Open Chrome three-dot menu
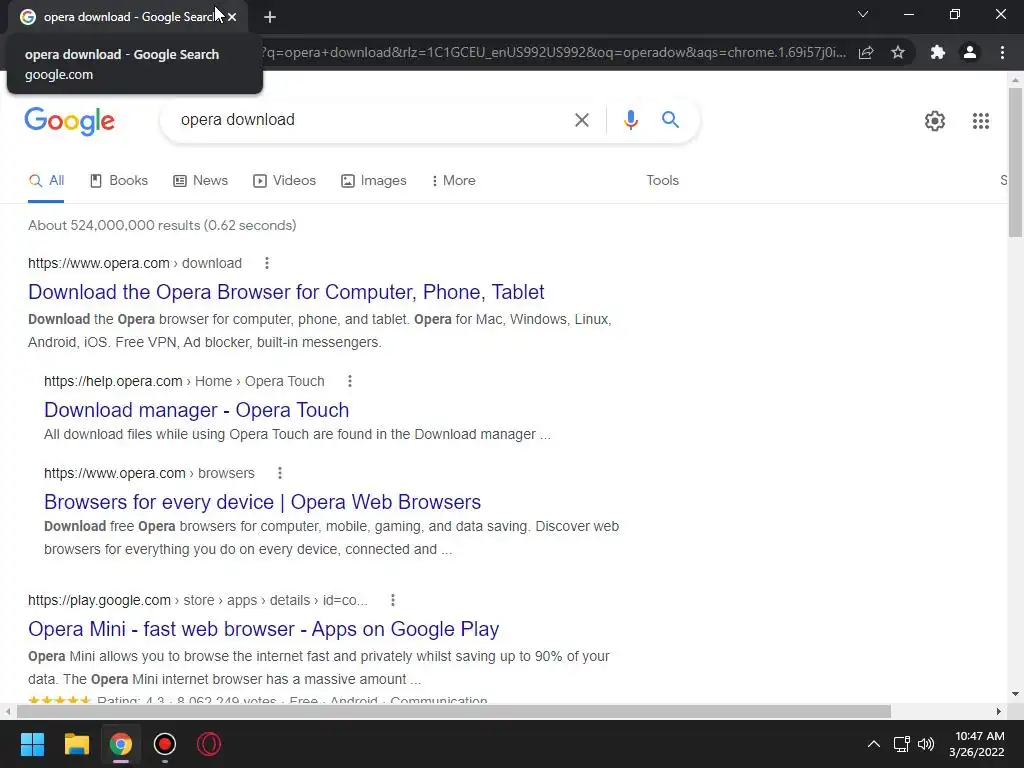 coord(1002,52)
